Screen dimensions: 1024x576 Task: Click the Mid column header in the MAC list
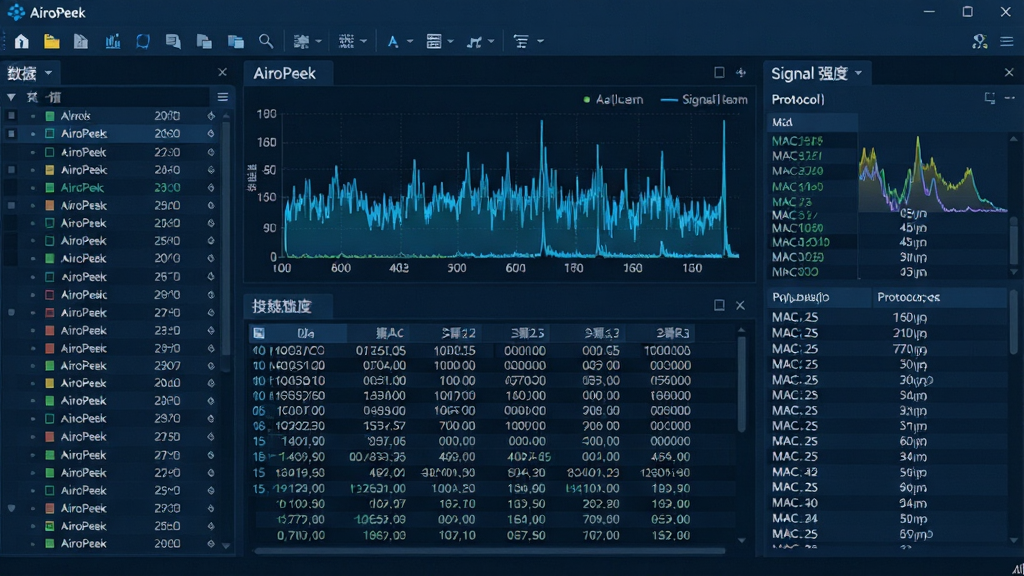tap(812, 122)
